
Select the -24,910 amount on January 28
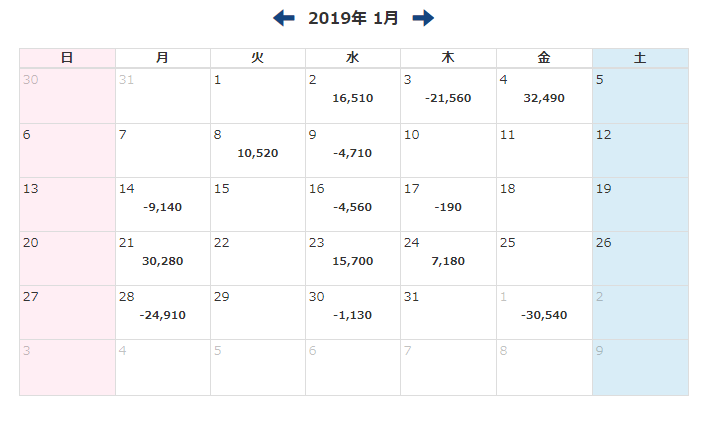163,315
